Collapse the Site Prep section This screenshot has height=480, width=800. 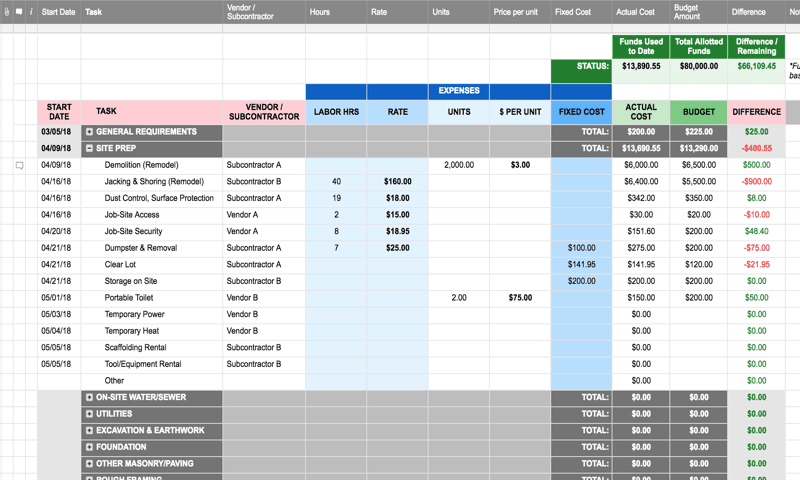[x=89, y=148]
